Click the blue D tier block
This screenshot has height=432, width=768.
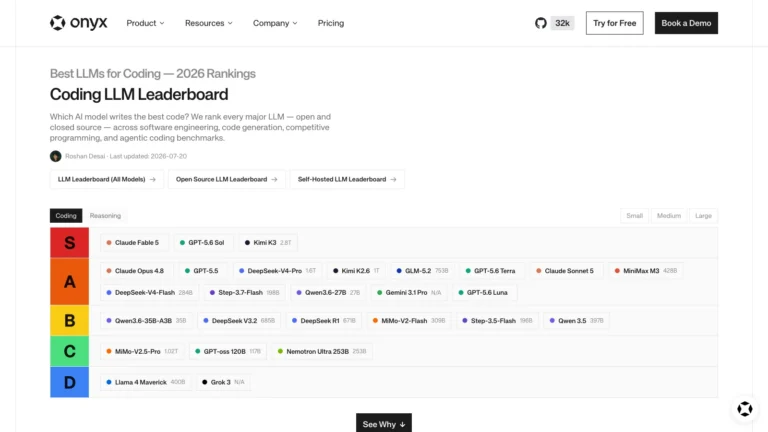click(70, 382)
